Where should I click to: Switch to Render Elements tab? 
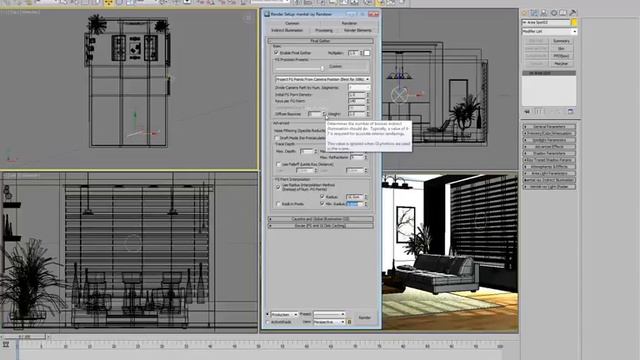(358, 30)
